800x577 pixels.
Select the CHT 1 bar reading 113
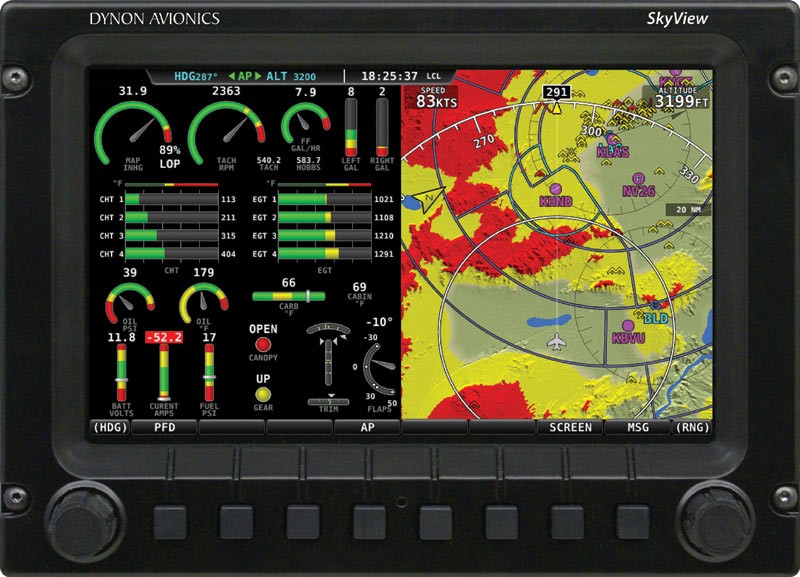(171, 199)
